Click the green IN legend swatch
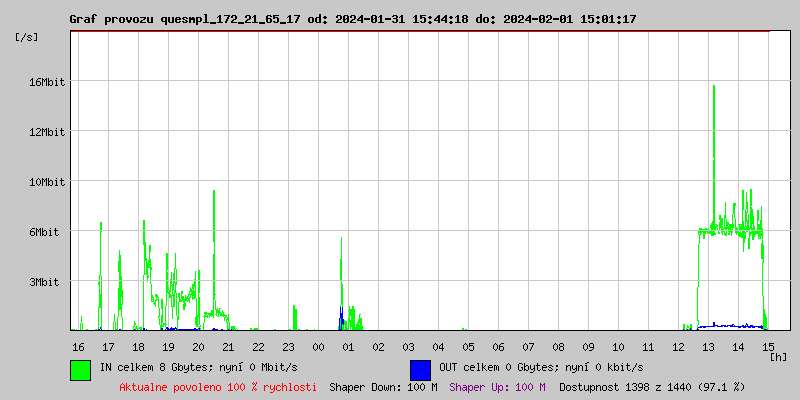 click(80, 369)
